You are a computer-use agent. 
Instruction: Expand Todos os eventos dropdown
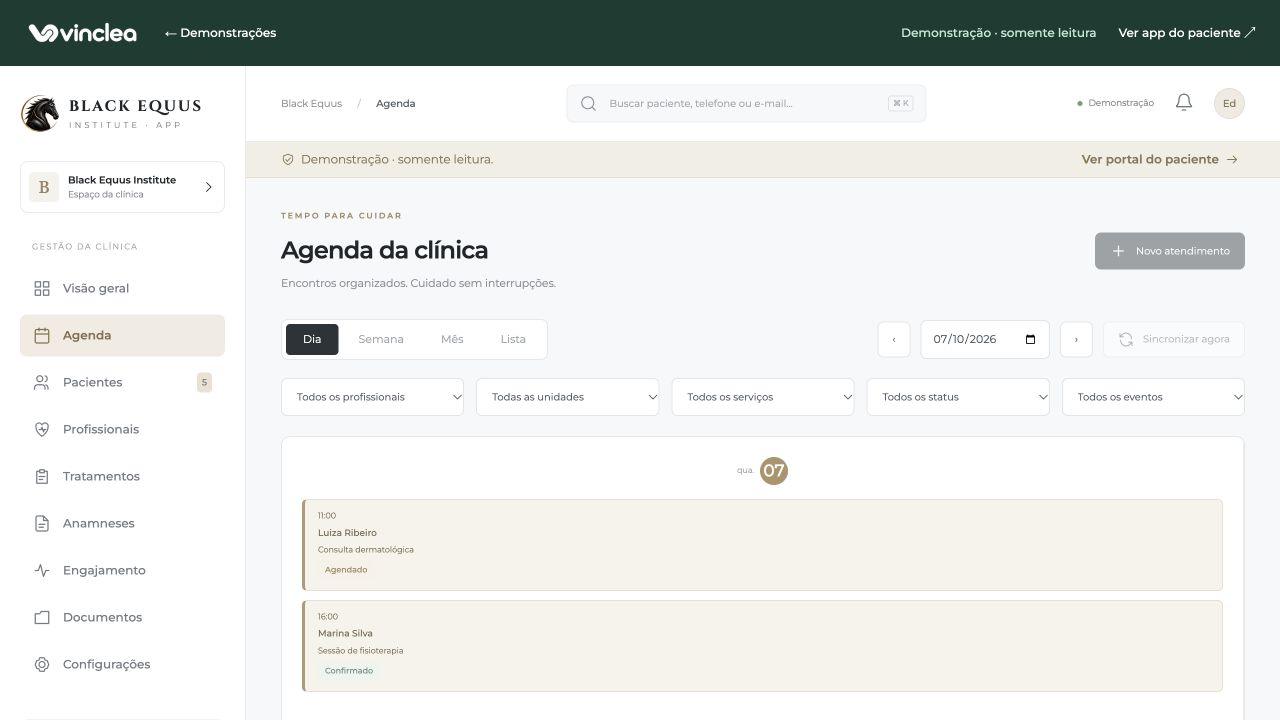[x=1153, y=397]
